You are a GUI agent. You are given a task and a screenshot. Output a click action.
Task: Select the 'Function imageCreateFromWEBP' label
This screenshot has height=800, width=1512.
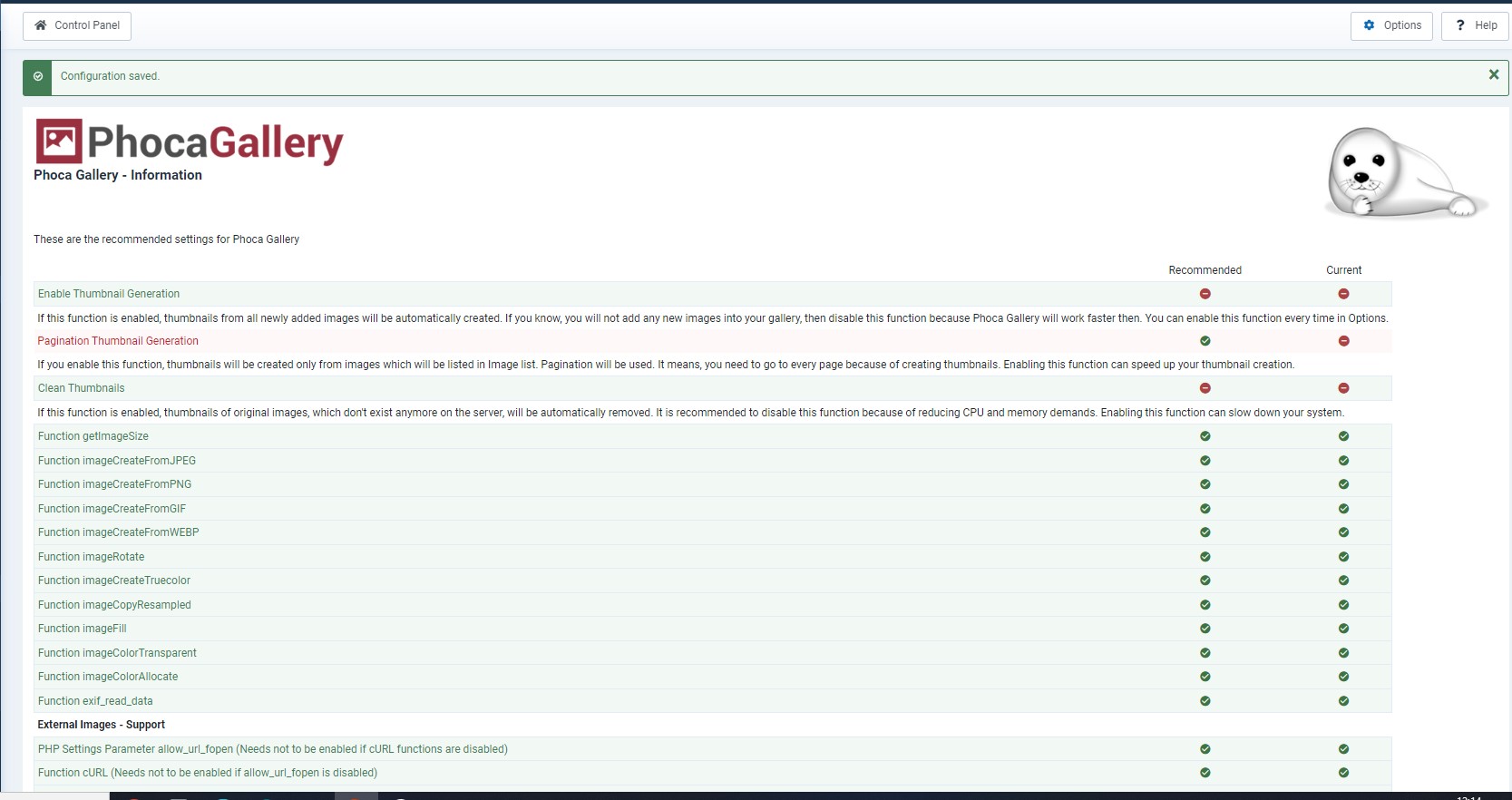(x=119, y=532)
